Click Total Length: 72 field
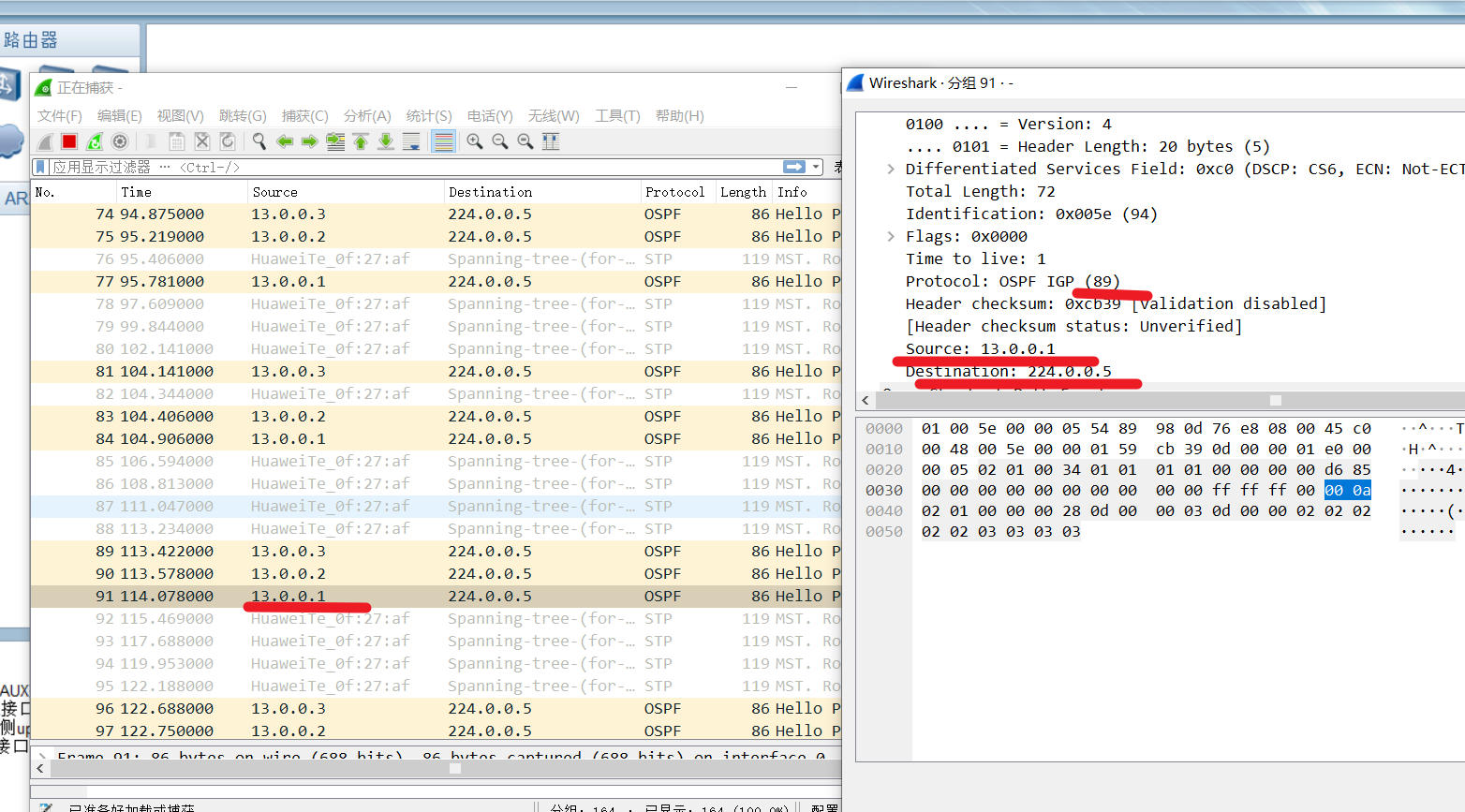The height and width of the screenshot is (812, 1465). tap(980, 192)
